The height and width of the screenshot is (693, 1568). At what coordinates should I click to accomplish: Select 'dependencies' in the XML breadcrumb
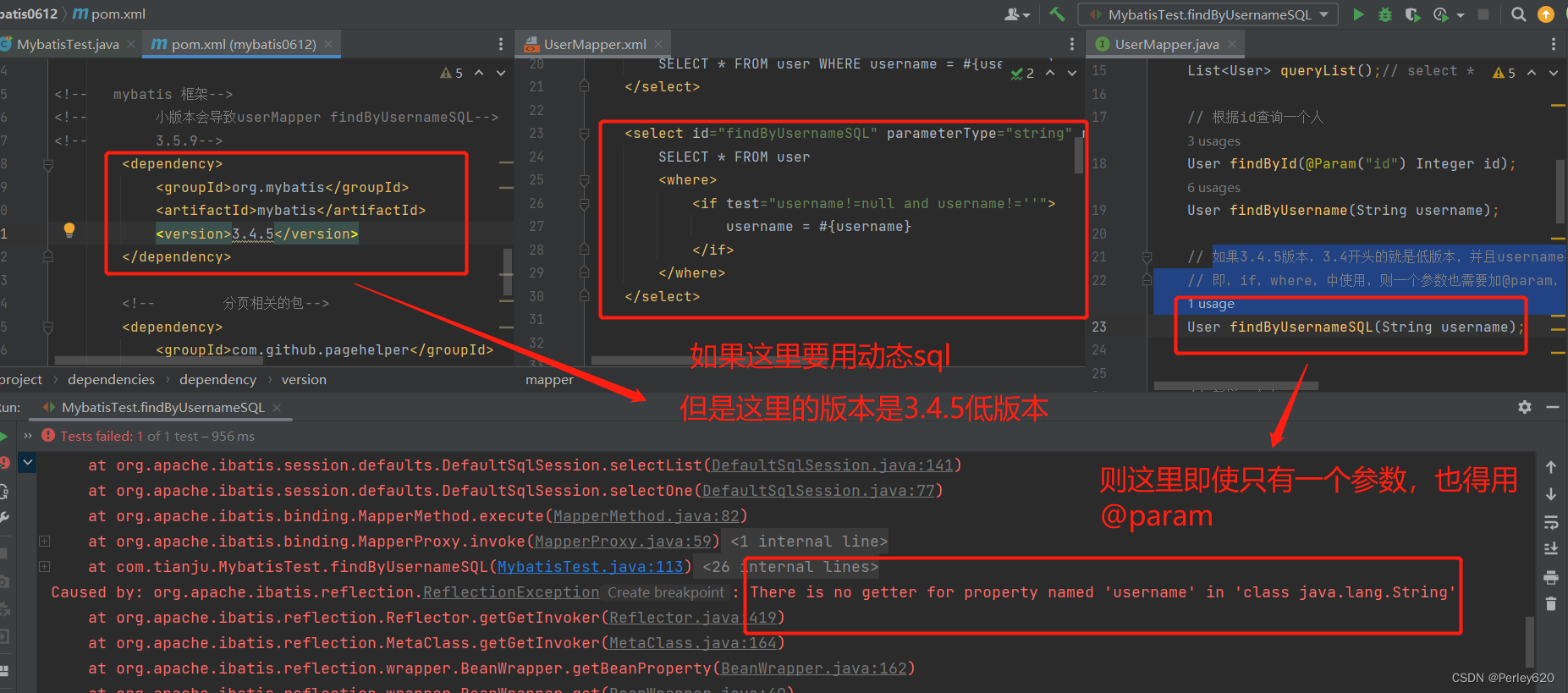pyautogui.click(x=111, y=379)
